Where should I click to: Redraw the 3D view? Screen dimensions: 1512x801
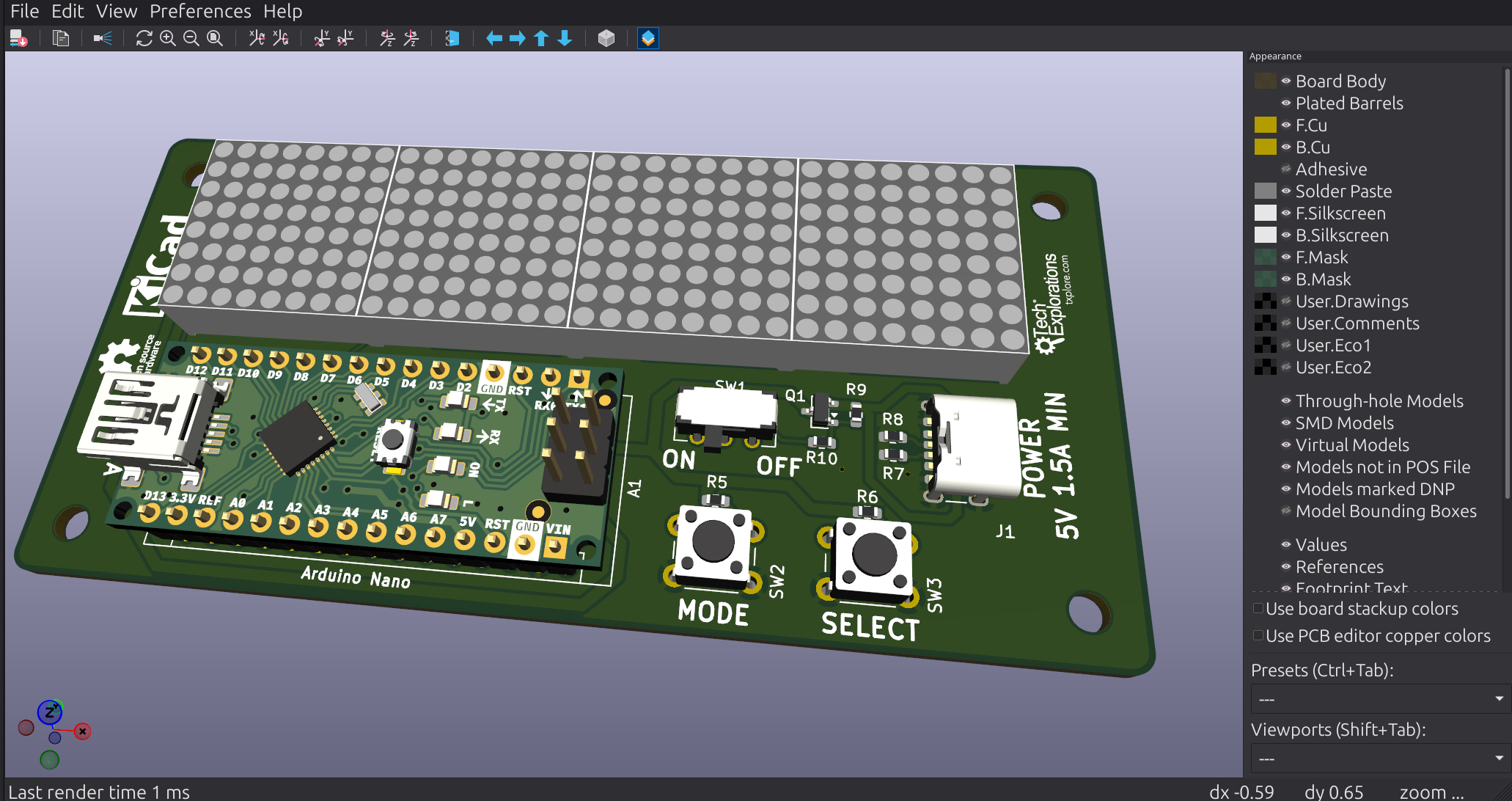pos(144,38)
